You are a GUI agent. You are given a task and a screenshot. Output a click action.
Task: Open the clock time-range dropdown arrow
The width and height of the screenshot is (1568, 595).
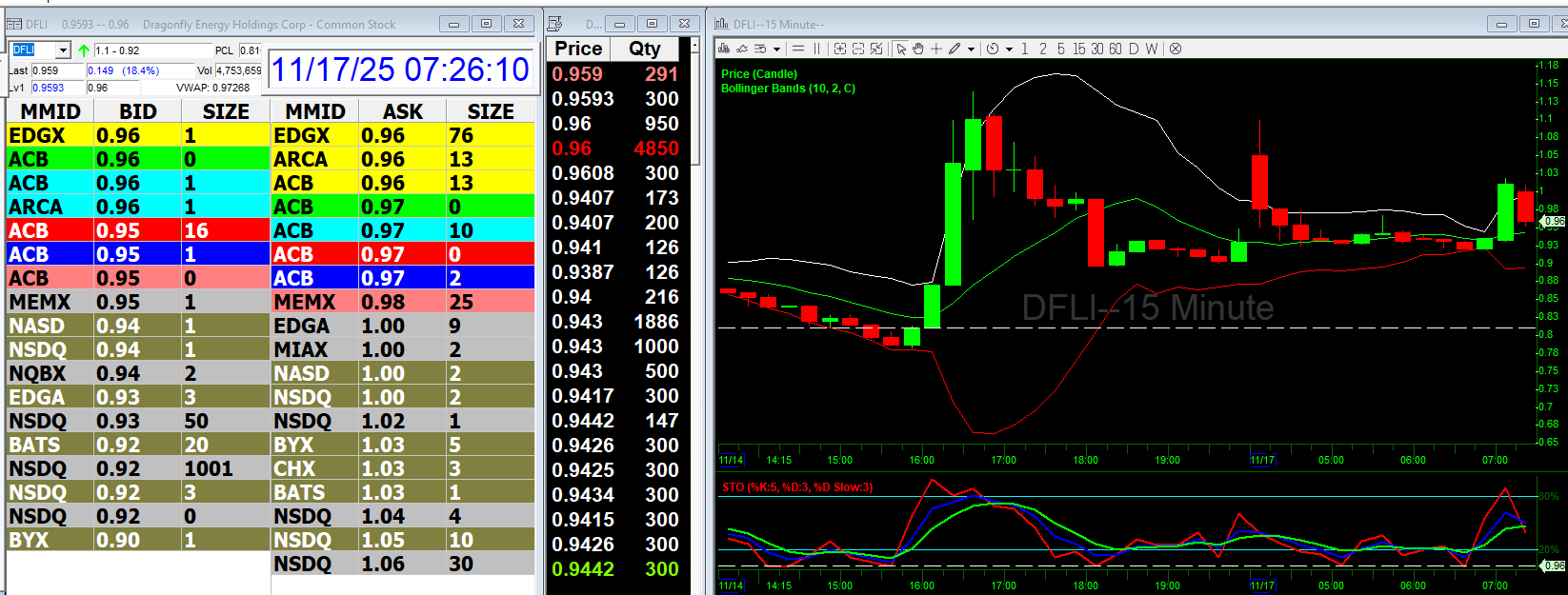1009,50
